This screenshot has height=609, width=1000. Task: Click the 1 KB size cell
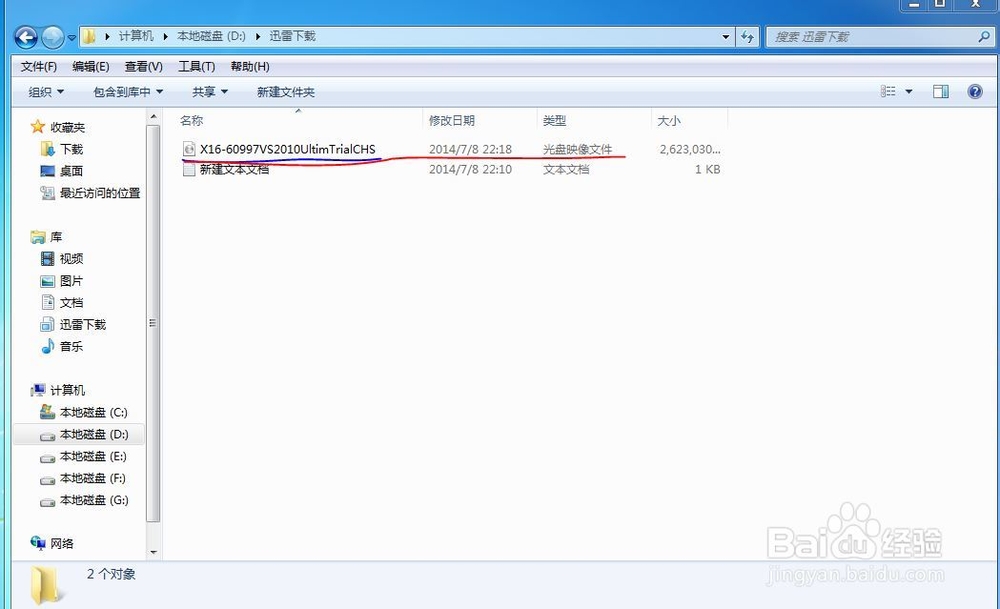point(707,169)
